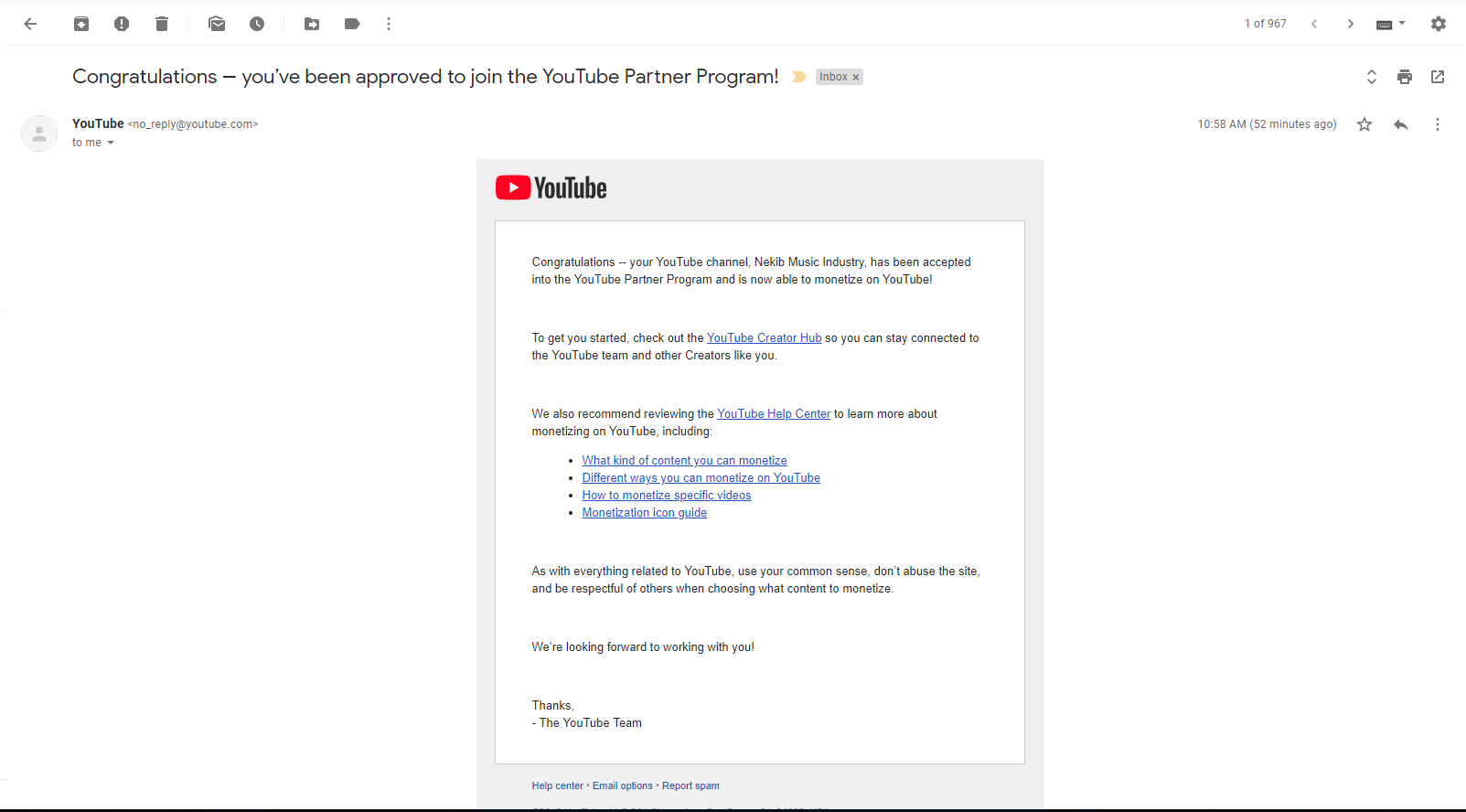Open the toolbar More options menu
The image size is (1466, 812).
pyautogui.click(x=389, y=24)
